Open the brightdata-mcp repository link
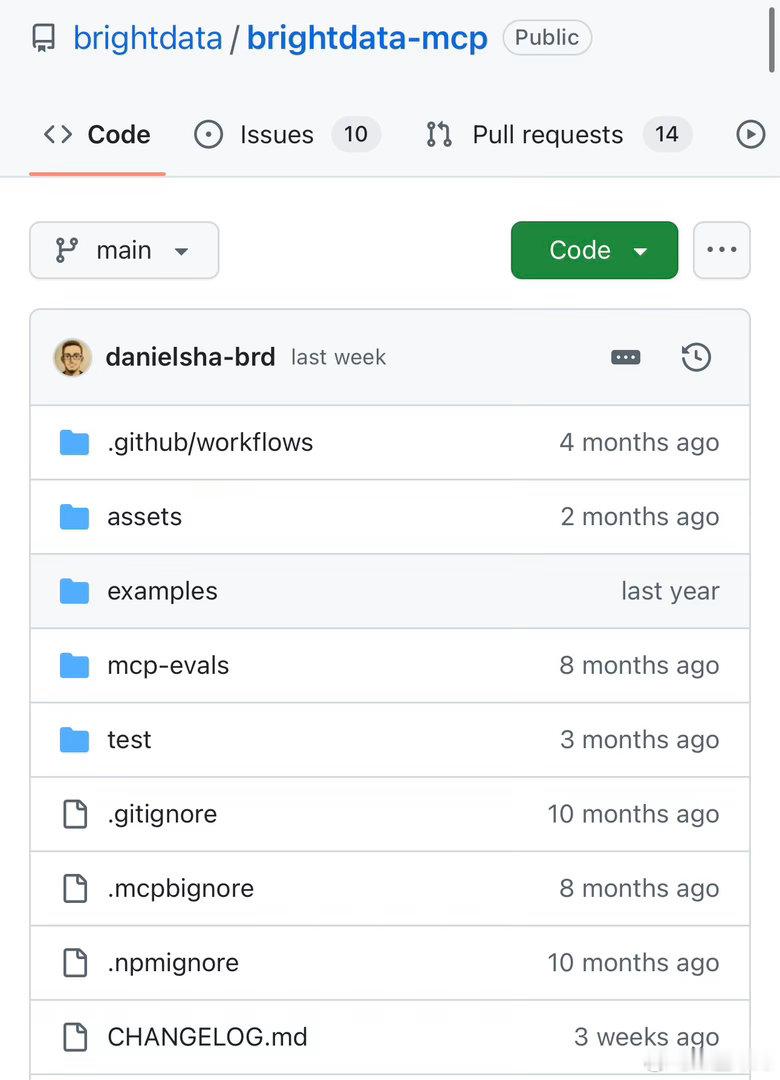Screen dimensions: 780x1080 coord(367,38)
